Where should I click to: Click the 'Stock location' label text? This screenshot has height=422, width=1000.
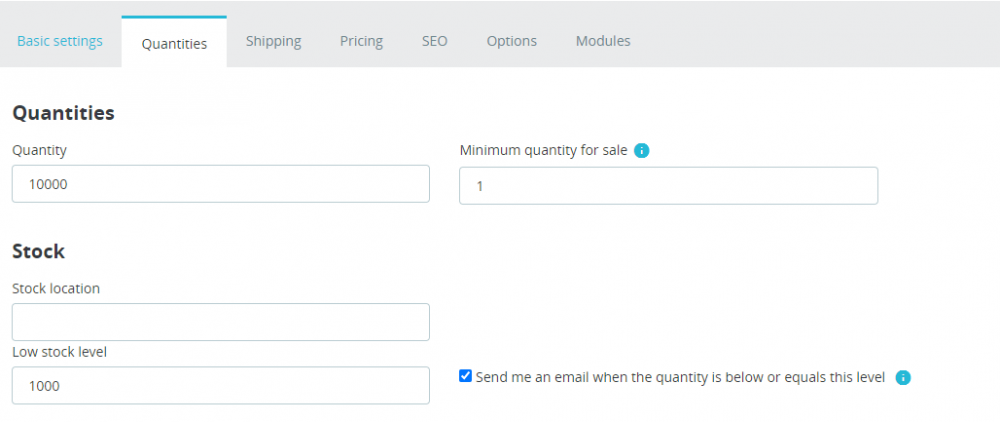pos(56,288)
